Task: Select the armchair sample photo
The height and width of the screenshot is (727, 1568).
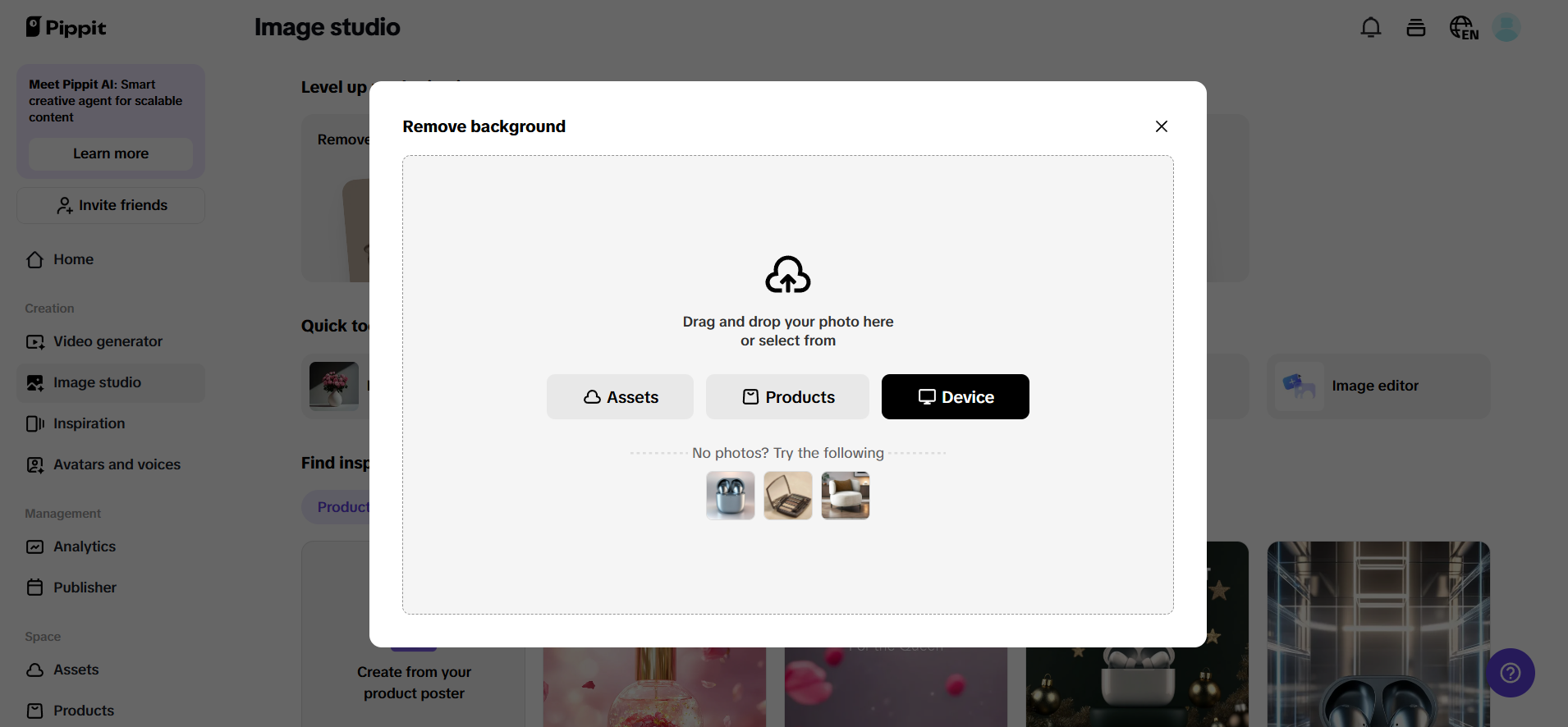Action: coord(846,496)
